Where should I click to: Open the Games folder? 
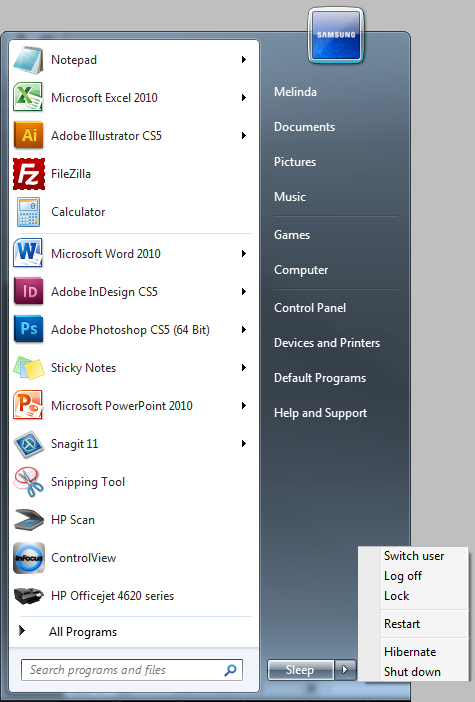click(292, 235)
